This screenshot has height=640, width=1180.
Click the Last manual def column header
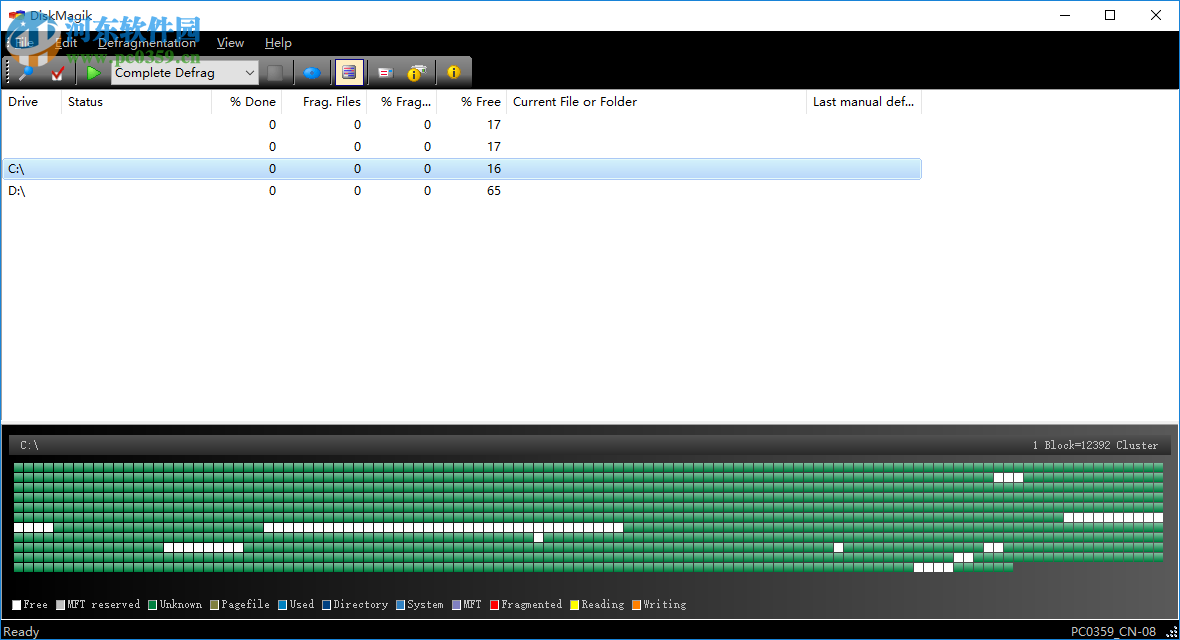click(863, 101)
